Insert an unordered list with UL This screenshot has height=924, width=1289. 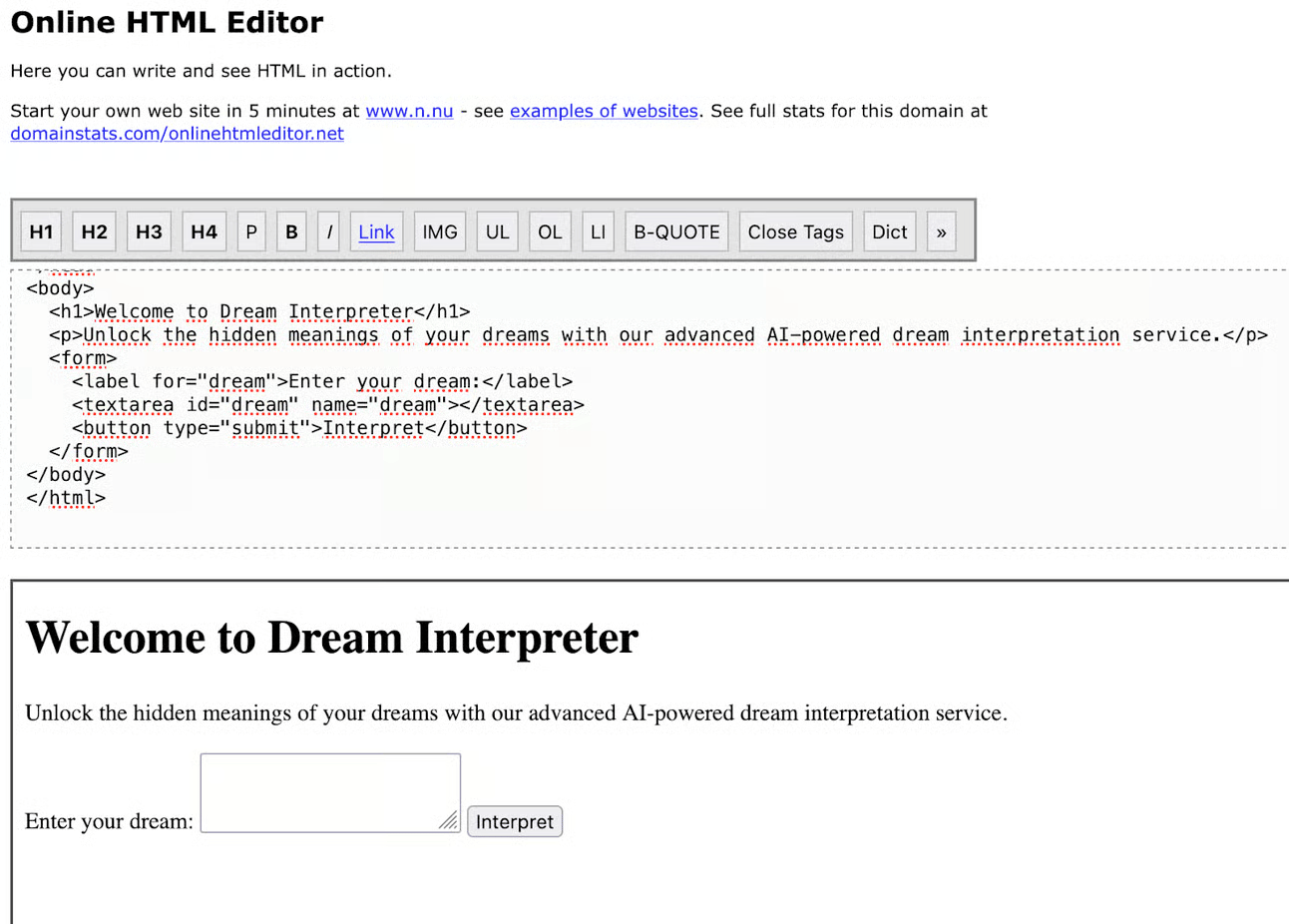pyautogui.click(x=497, y=231)
